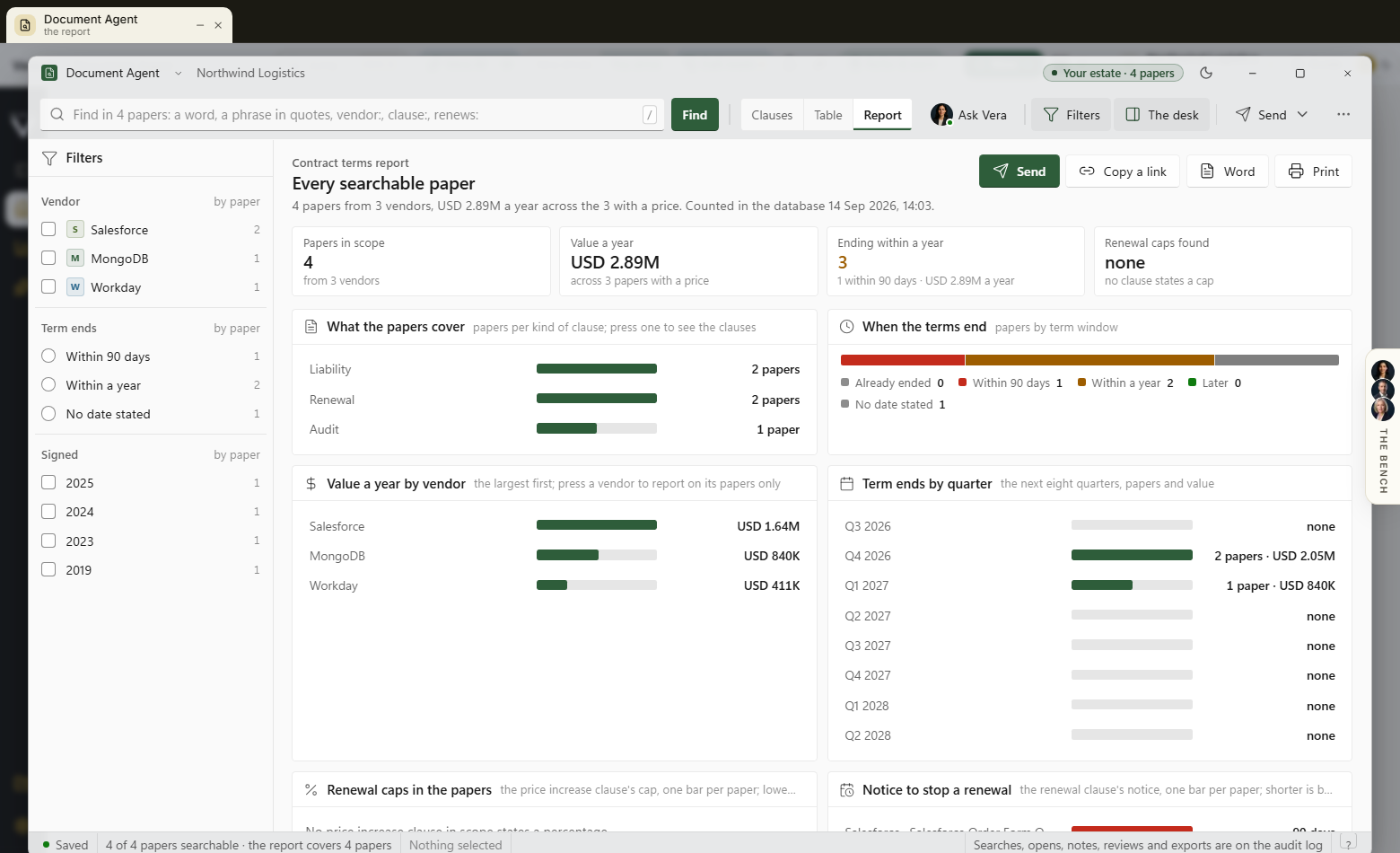Open The desk panel
The width and height of the screenshot is (1400, 853).
coord(1162,115)
